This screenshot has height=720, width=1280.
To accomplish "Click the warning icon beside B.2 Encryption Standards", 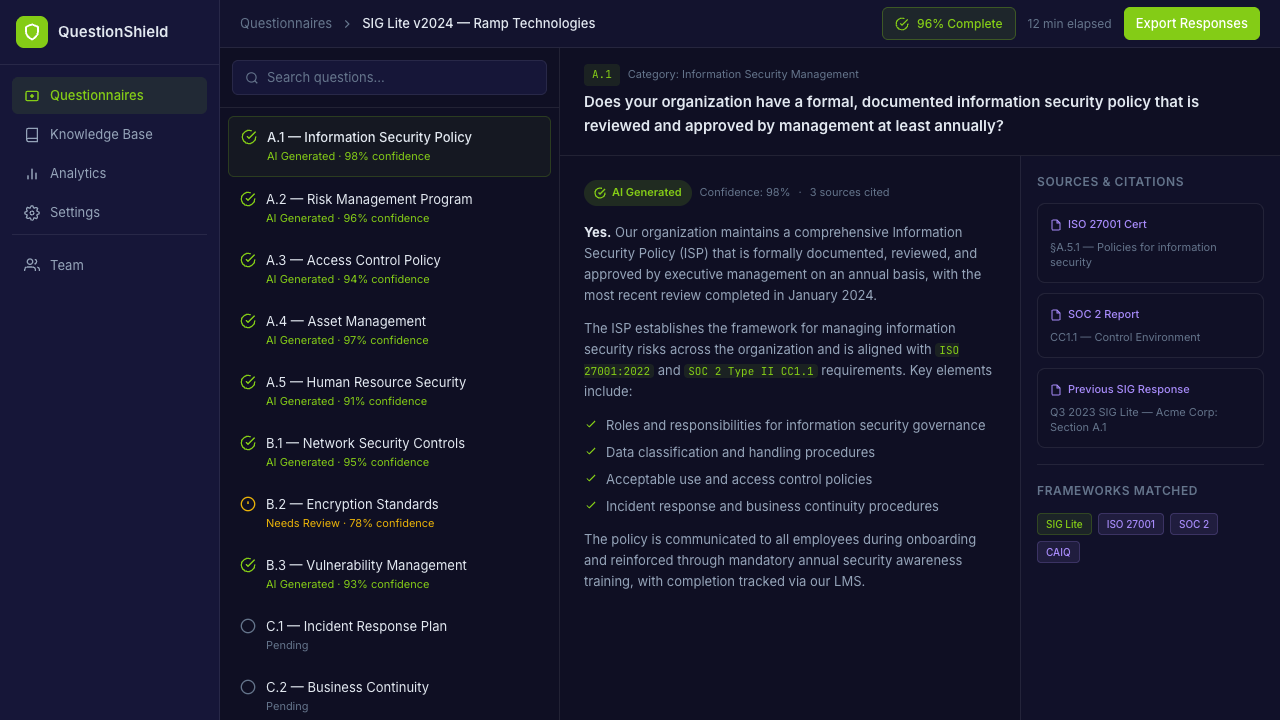I will click(248, 504).
